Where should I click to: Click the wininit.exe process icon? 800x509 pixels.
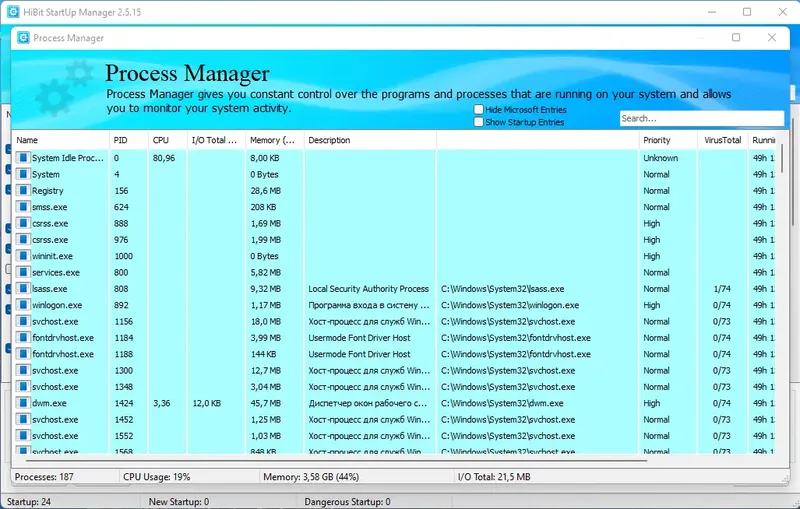(x=22, y=256)
